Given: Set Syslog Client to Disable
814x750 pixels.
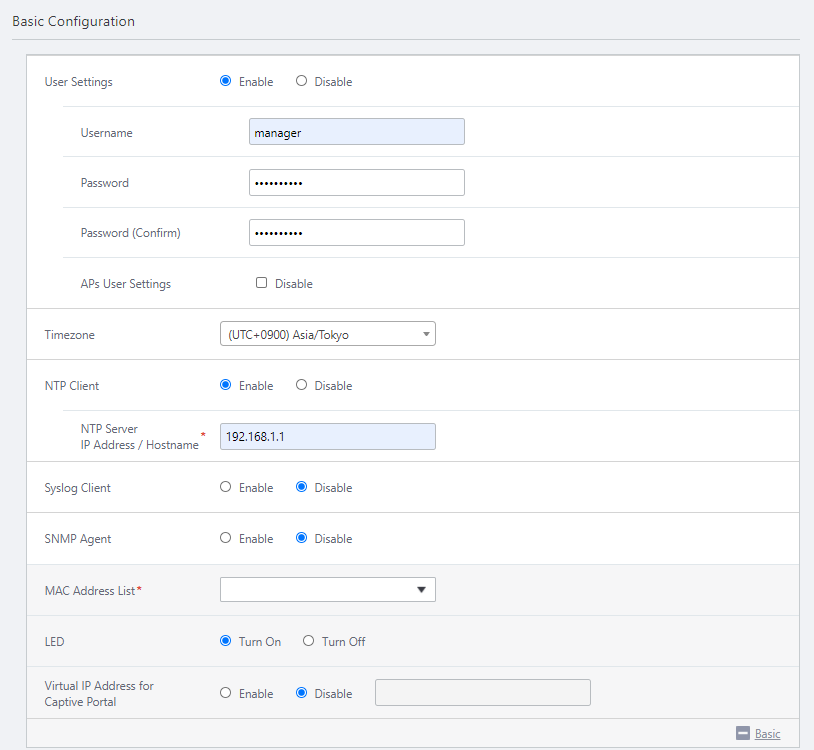Looking at the screenshot, I should [x=302, y=487].
